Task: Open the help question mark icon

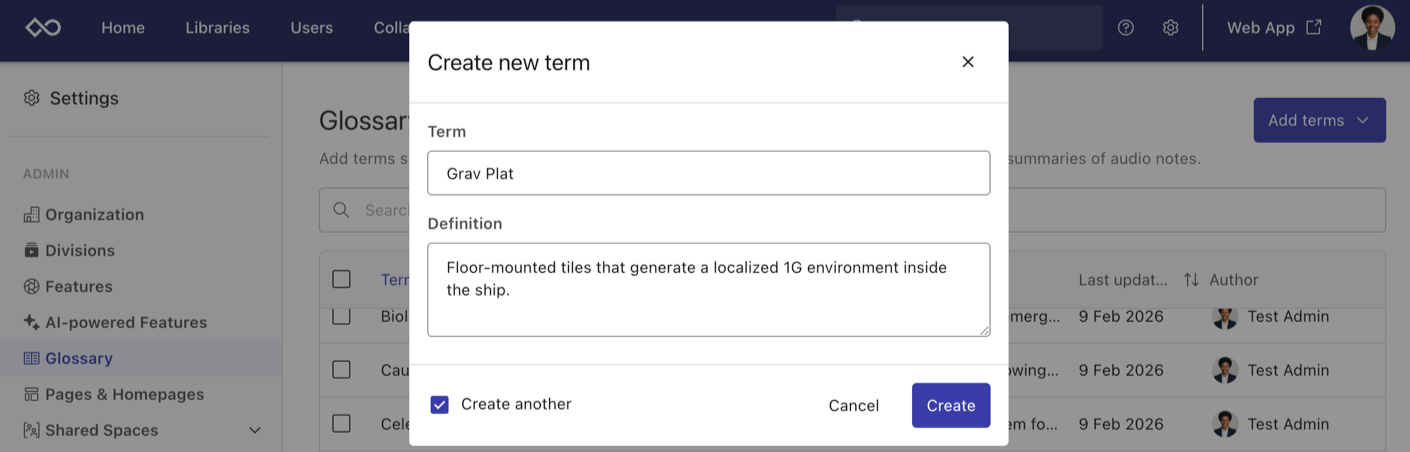Action: click(1126, 28)
